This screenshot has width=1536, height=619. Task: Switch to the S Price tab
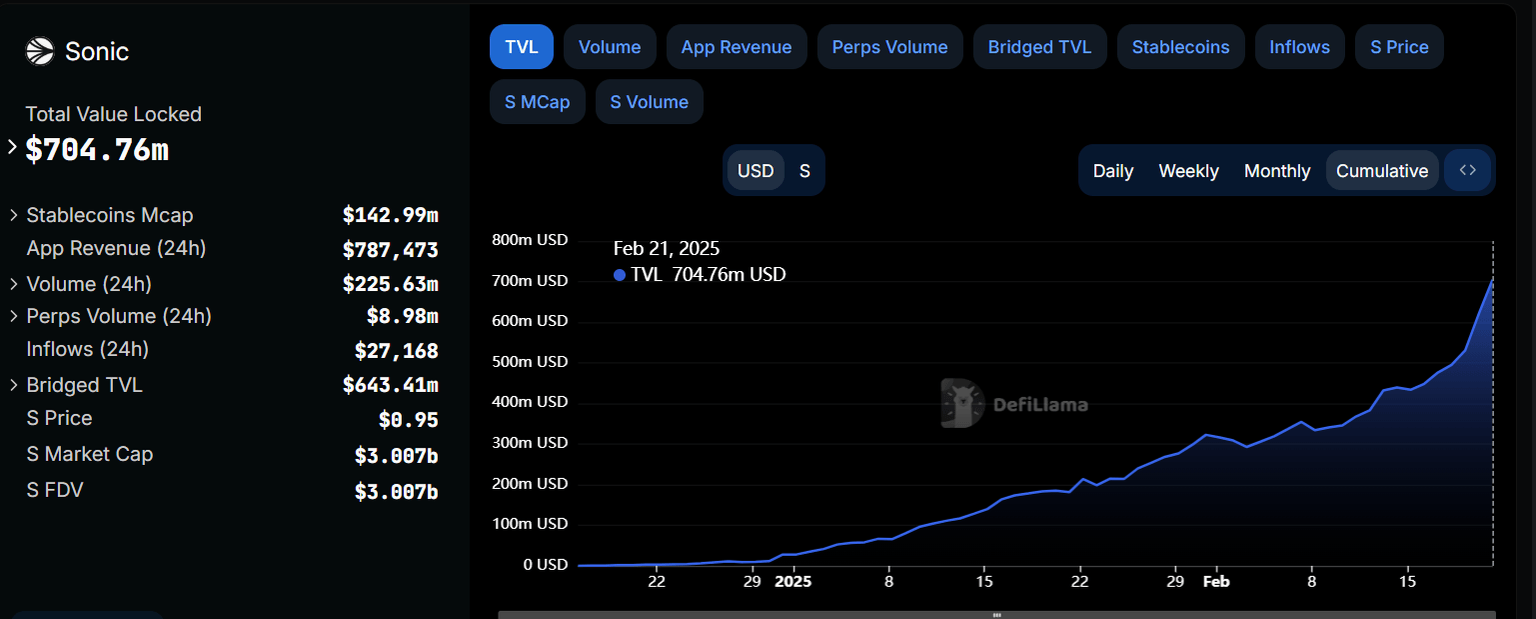click(1398, 46)
